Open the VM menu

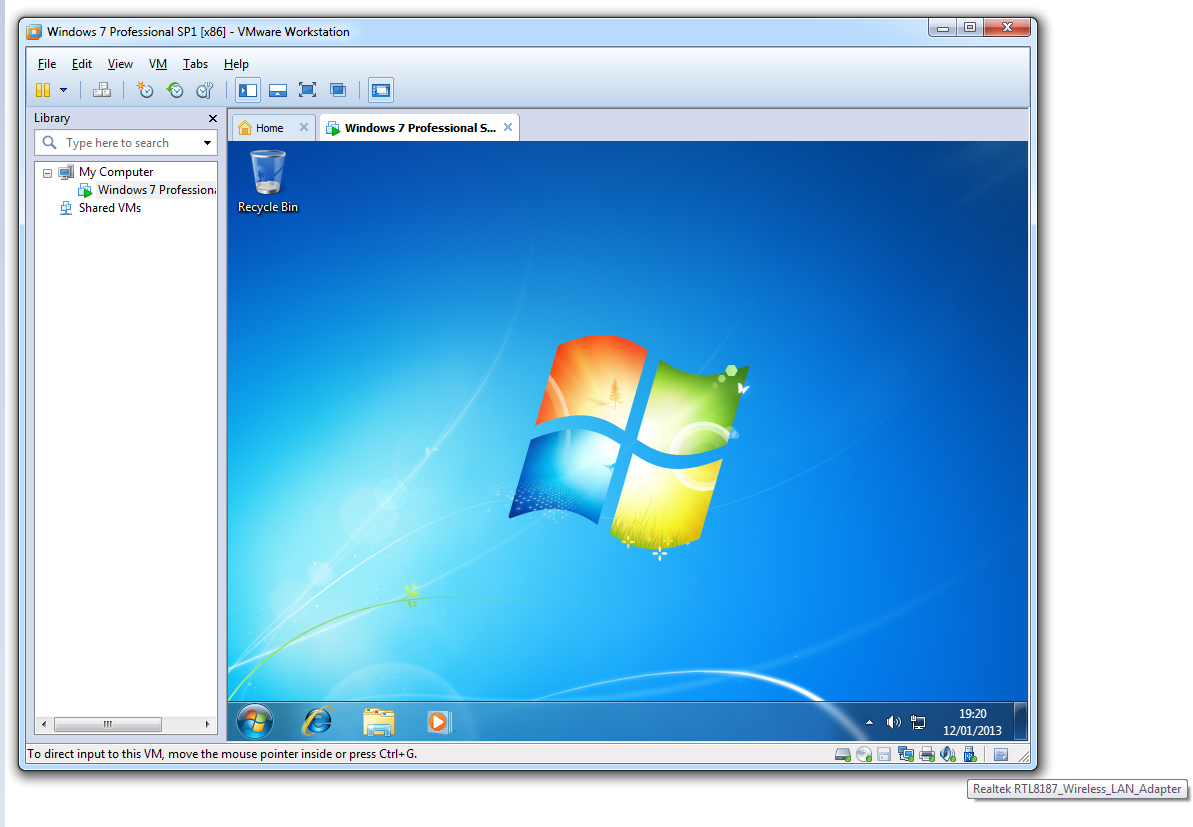(x=158, y=64)
